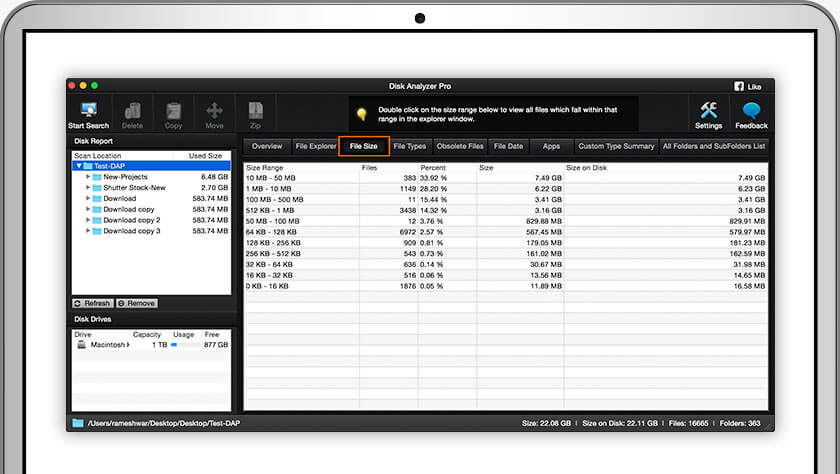Open the File Explorer tab
The height and width of the screenshot is (474, 840).
(316, 146)
